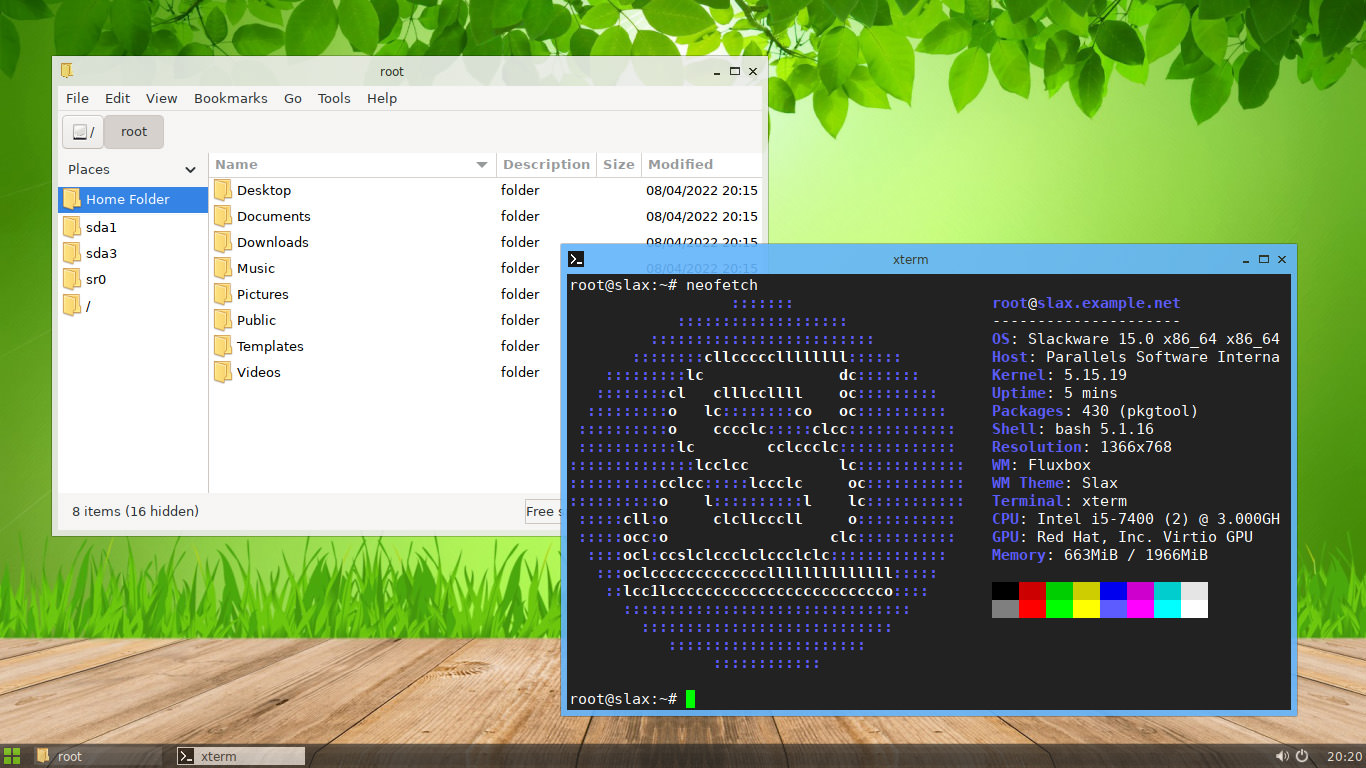Collapse the Places sidebar panel
The width and height of the screenshot is (1366, 768).
(190, 170)
